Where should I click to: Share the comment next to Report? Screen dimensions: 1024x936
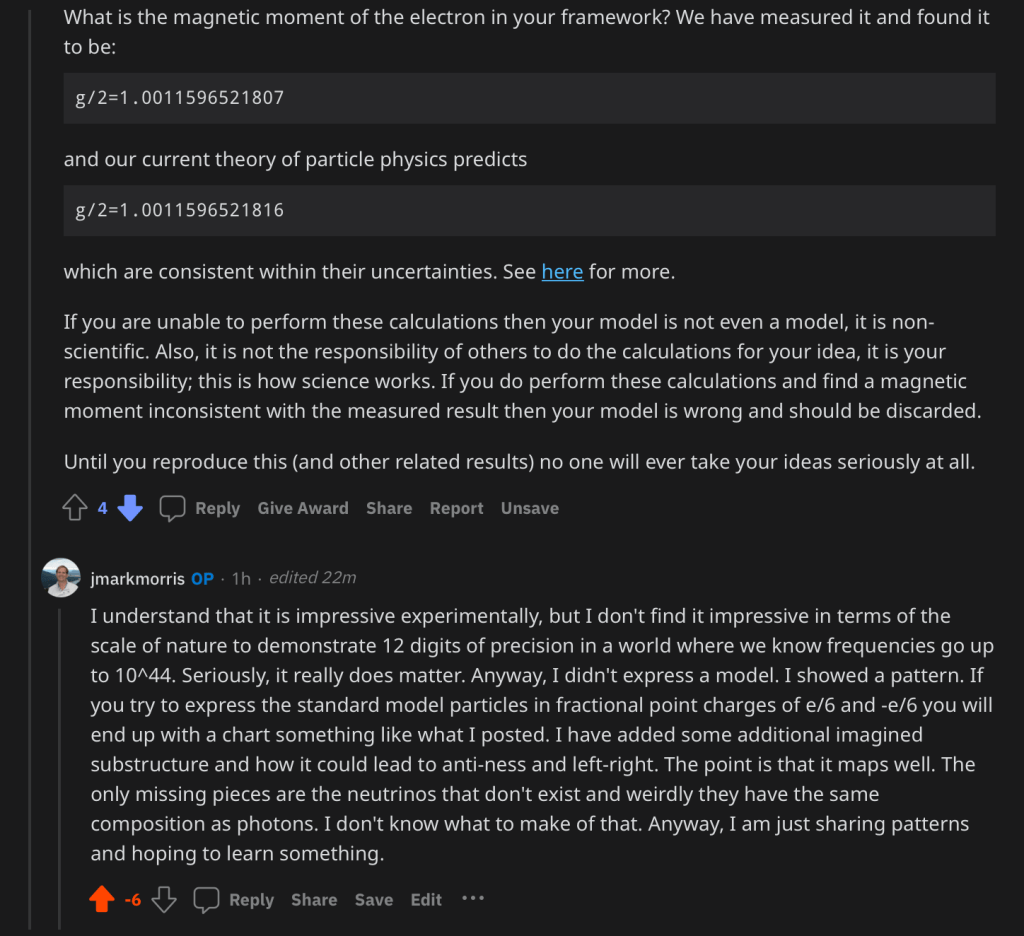pyautogui.click(x=389, y=508)
